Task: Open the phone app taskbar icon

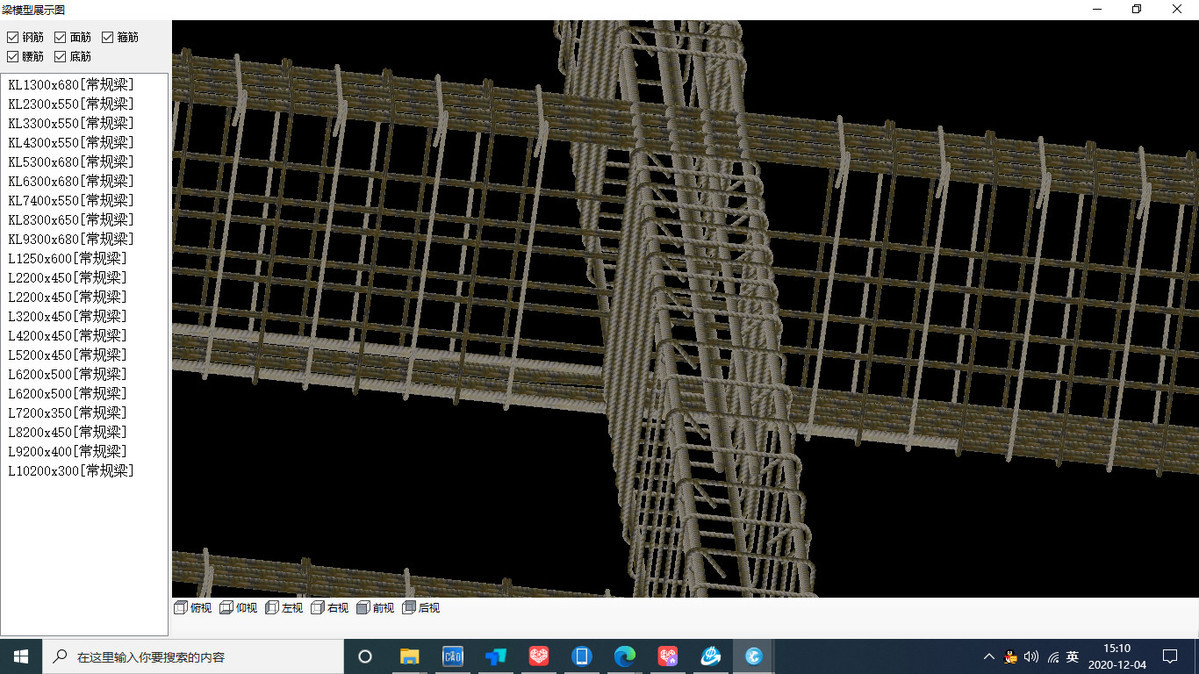Action: (582, 656)
